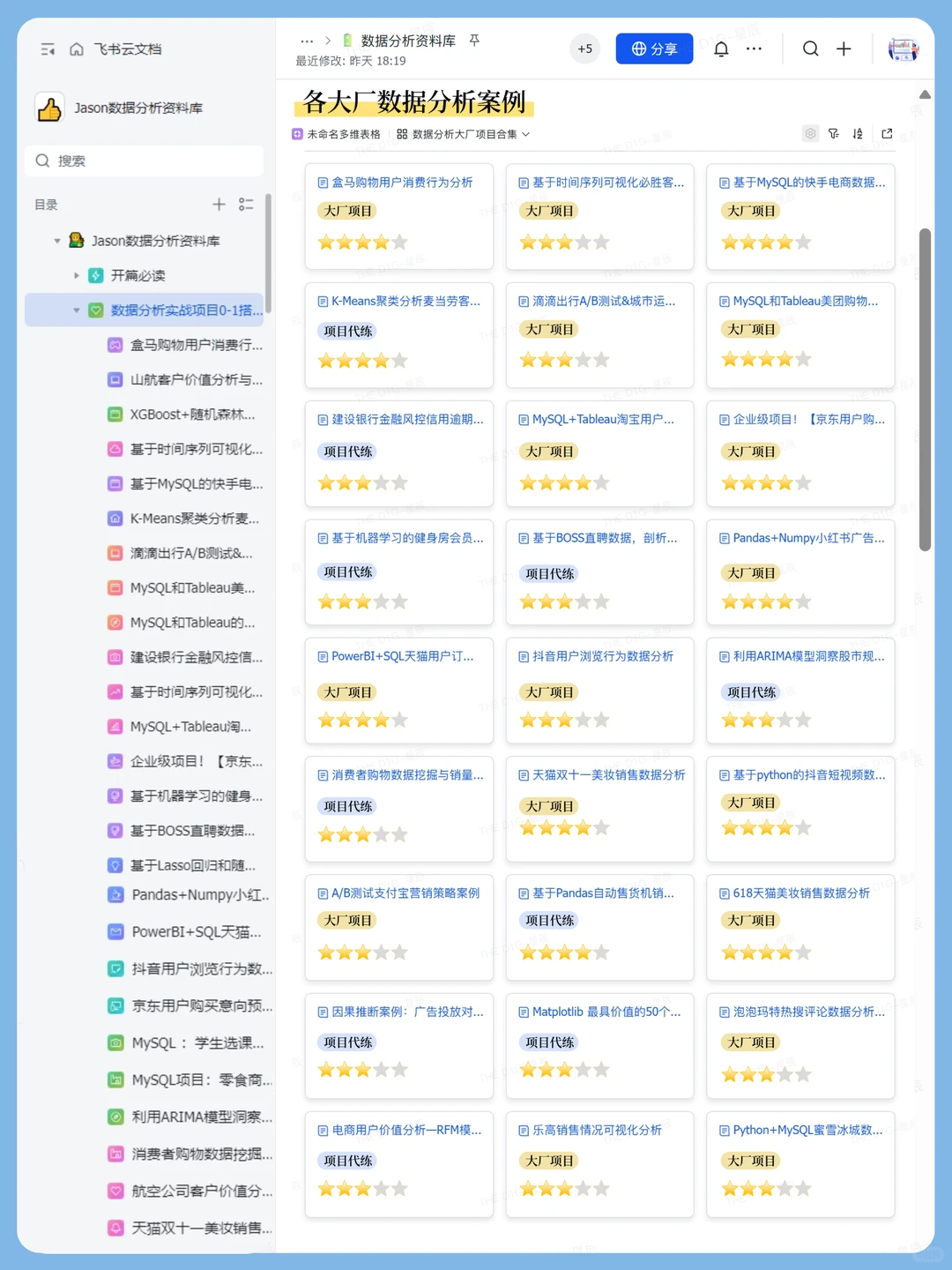Open 建设银行金融风控信 sidebar page
Screen dimensions: 952x1270
pos(185,658)
